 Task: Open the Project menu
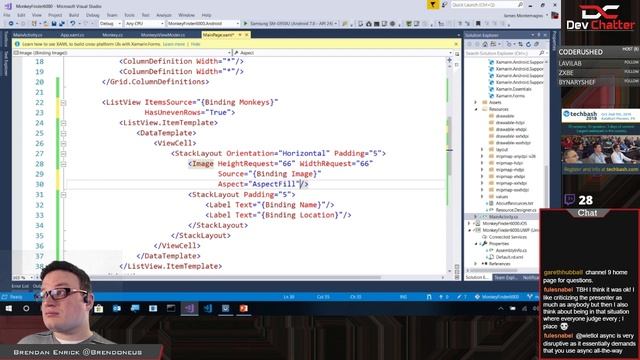tap(55, 15)
